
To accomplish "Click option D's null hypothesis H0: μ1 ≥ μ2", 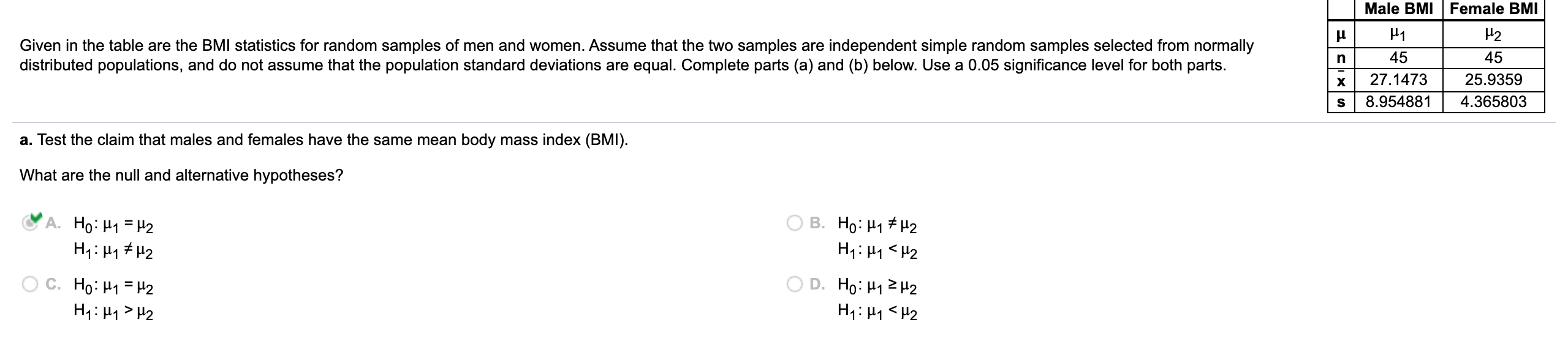I will point(877,286).
